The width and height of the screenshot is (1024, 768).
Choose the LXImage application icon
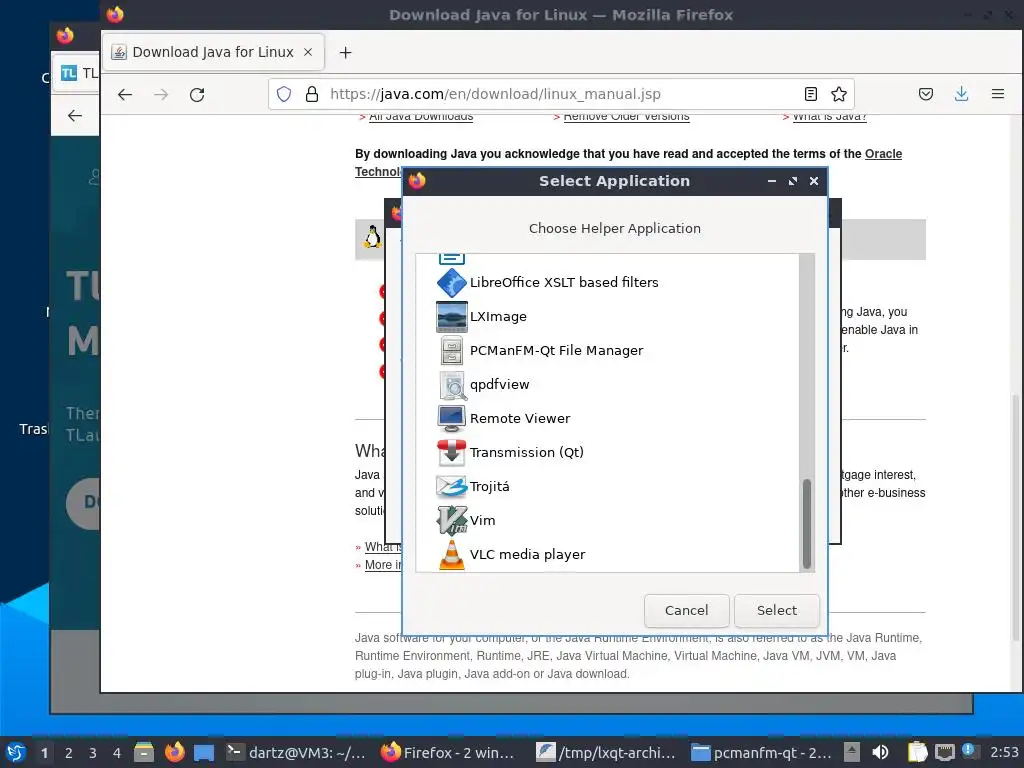[x=451, y=317]
